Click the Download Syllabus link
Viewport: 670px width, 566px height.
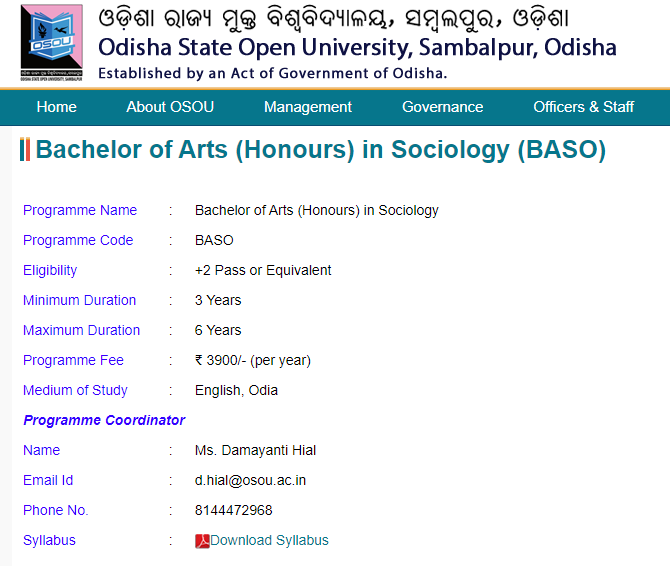[269, 540]
